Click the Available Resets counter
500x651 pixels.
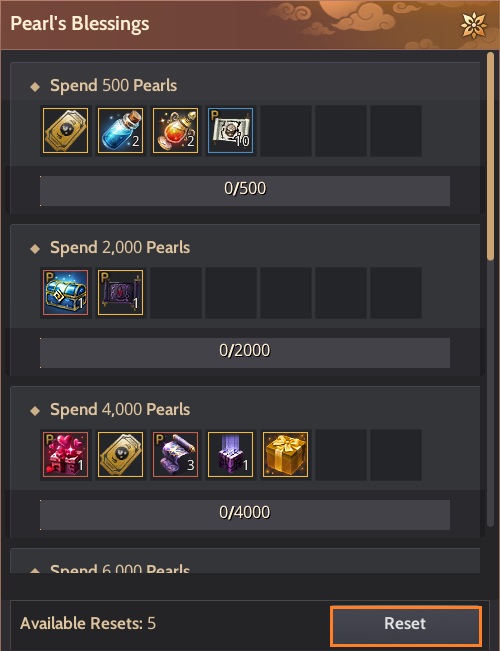[88, 623]
